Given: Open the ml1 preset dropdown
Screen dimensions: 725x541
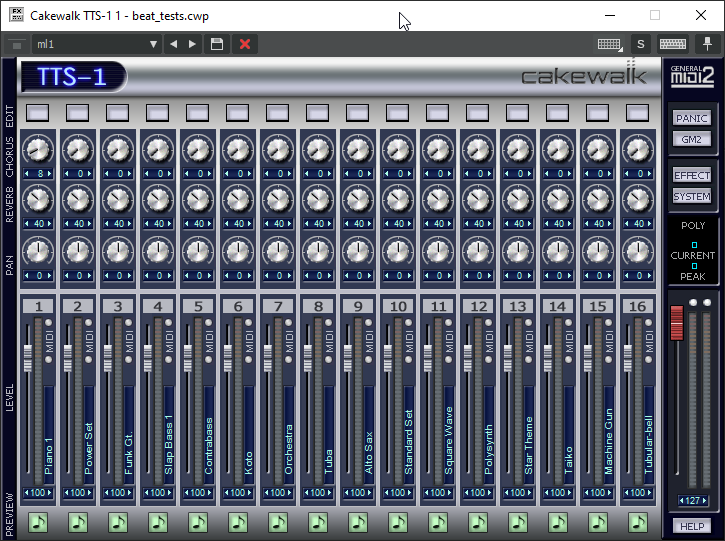Looking at the screenshot, I should click(x=153, y=44).
